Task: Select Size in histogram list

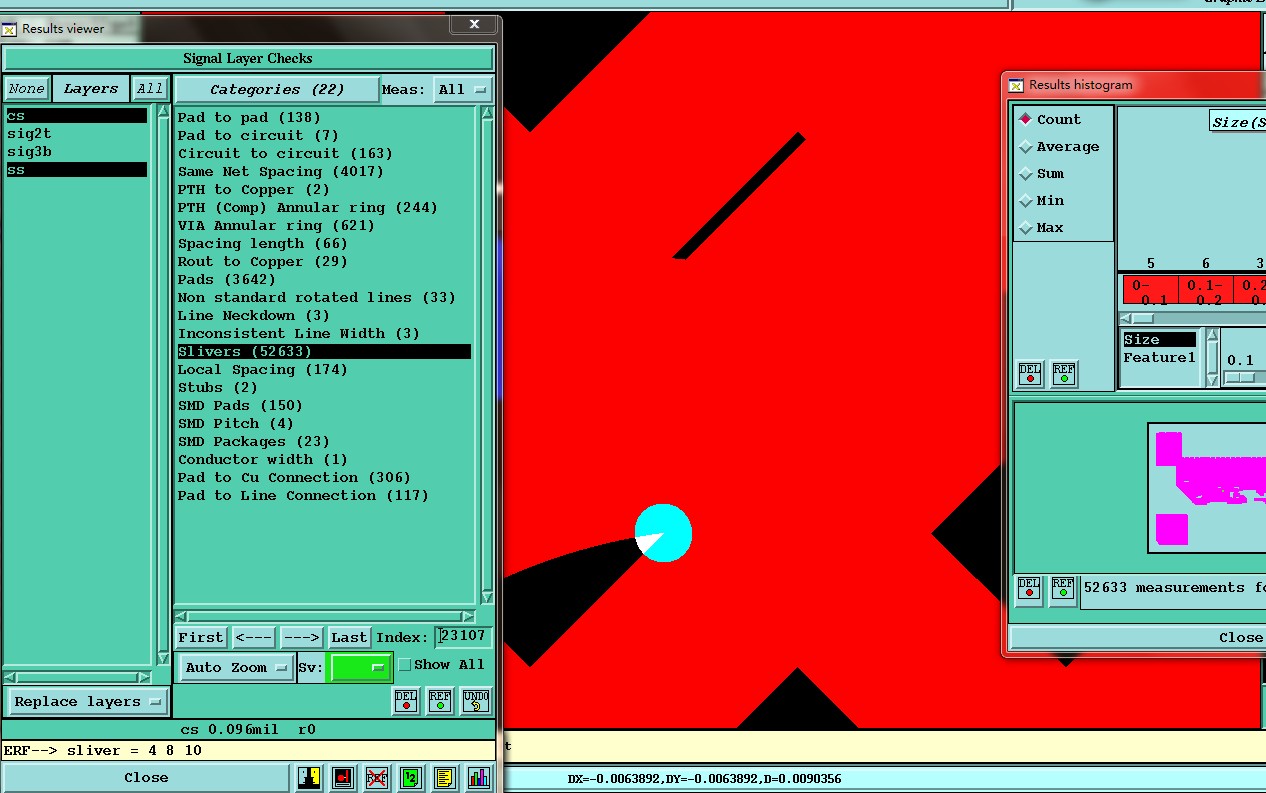Action: click(1160, 339)
